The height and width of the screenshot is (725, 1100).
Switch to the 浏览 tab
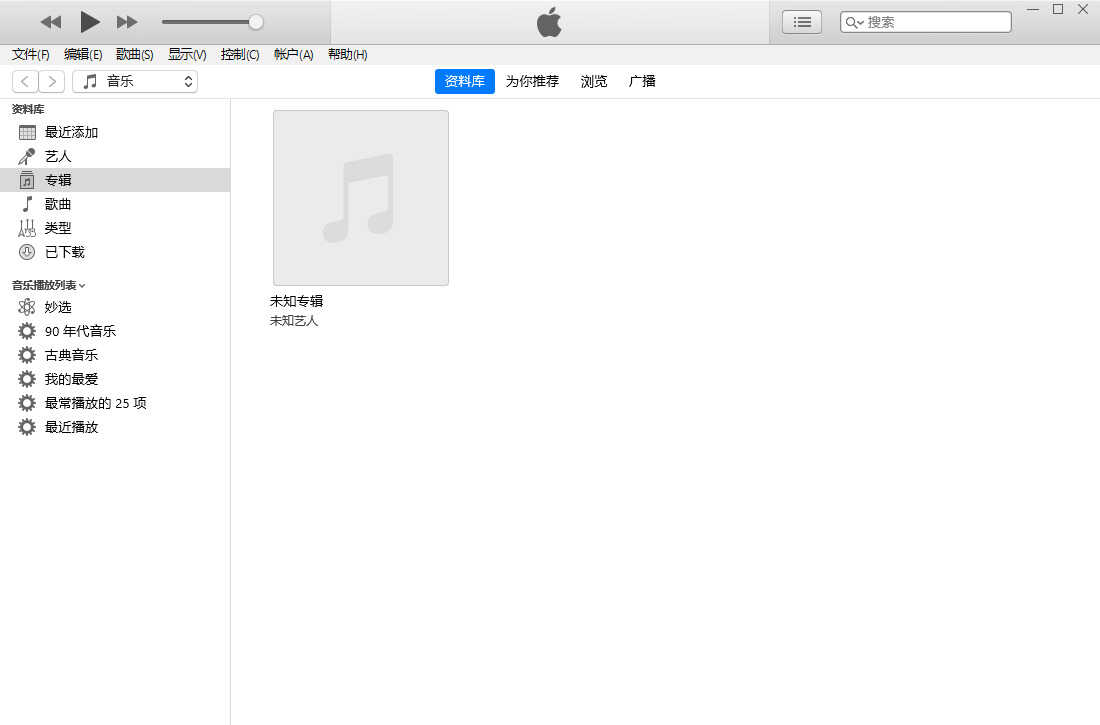593,81
